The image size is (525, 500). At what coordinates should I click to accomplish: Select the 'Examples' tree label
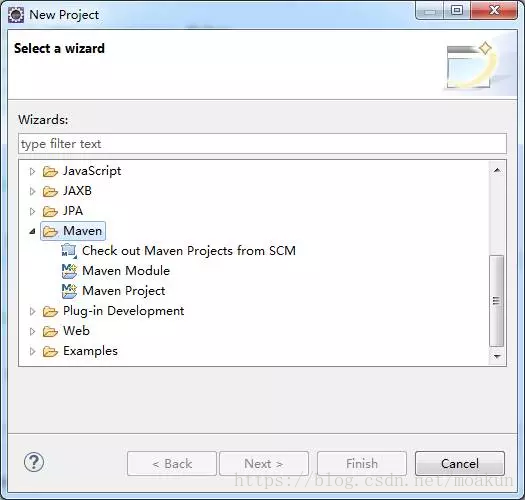click(x=90, y=351)
